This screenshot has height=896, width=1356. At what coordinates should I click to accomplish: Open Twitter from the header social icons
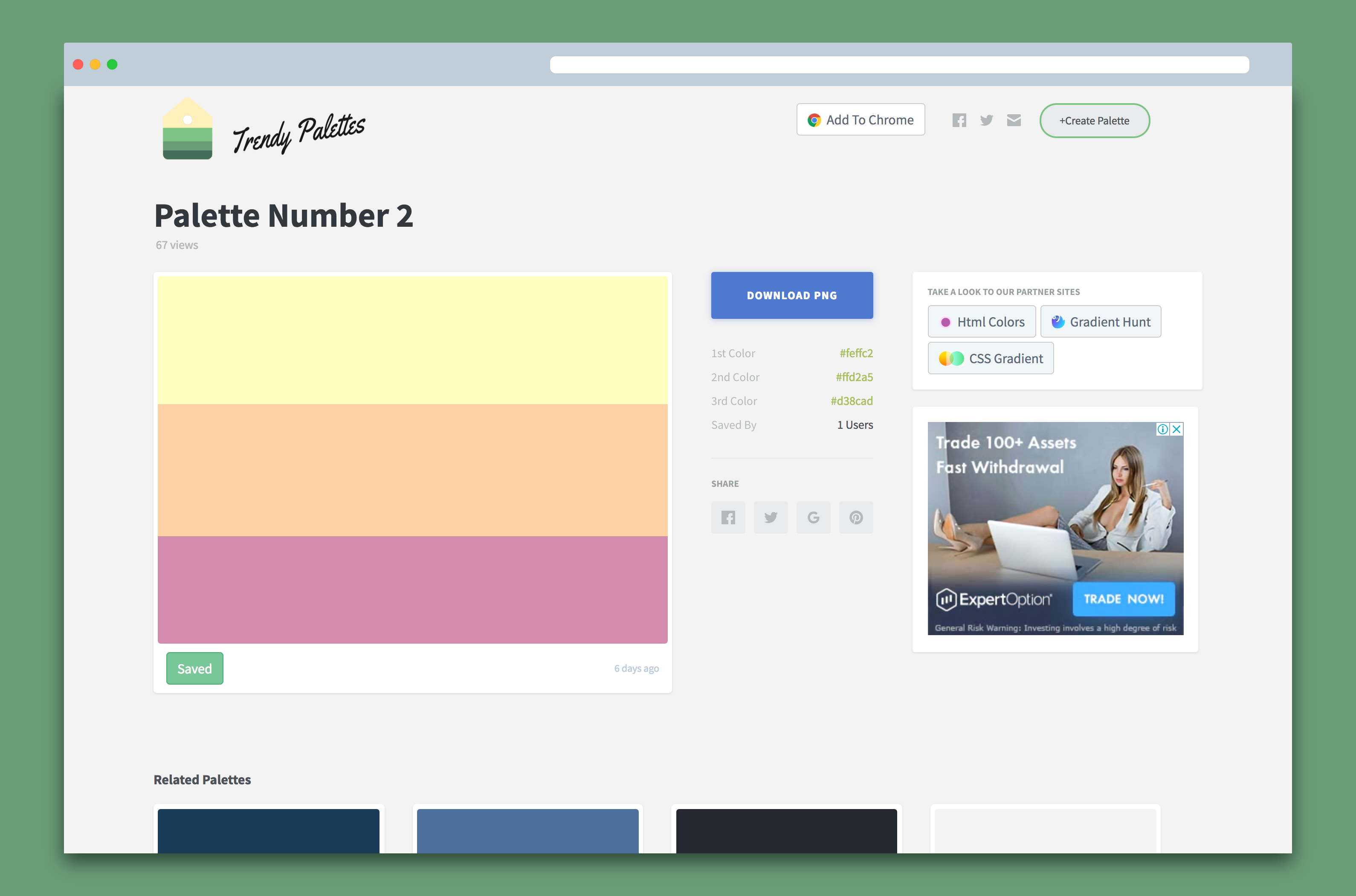tap(986, 120)
